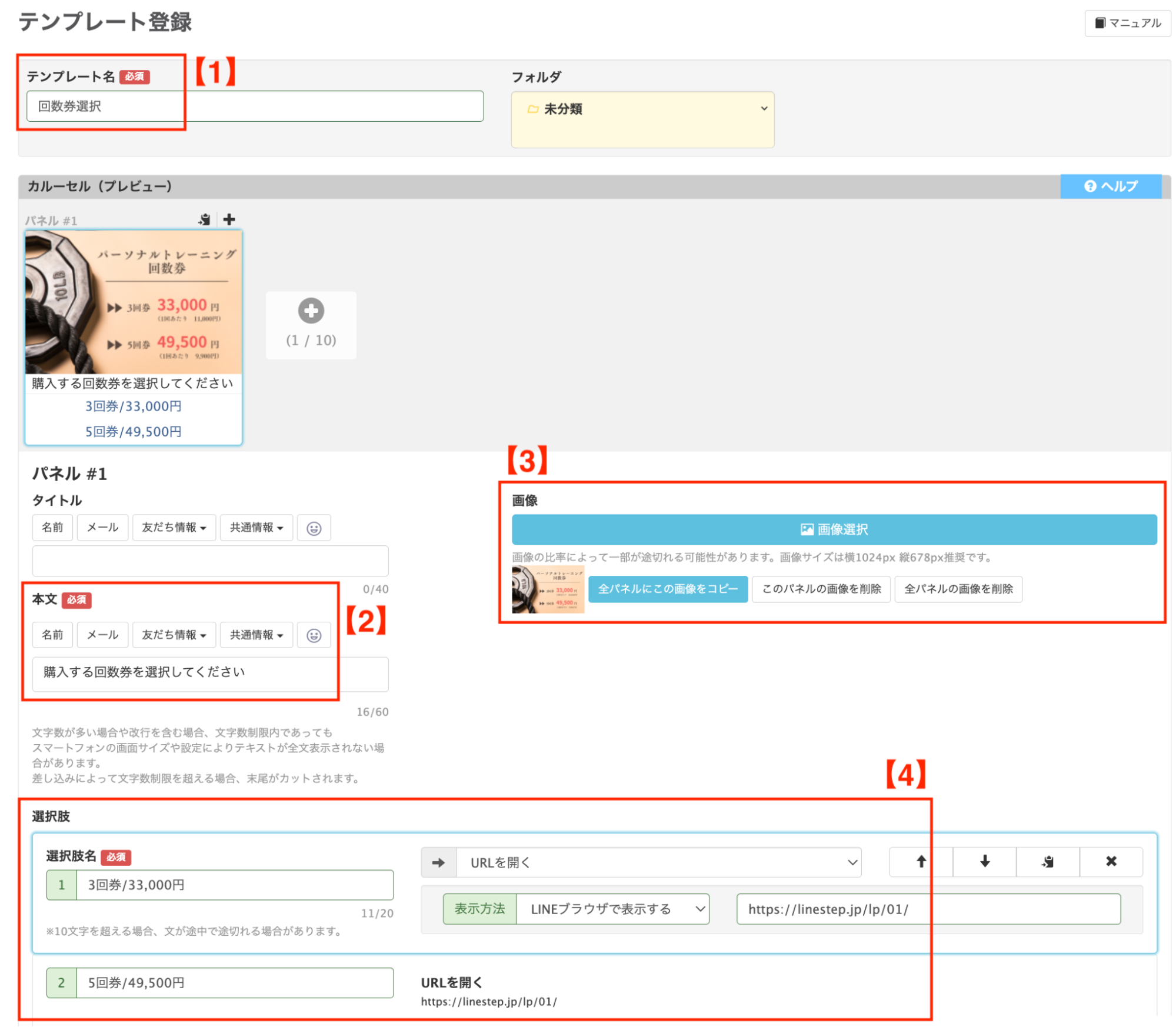The image size is (1176, 1027).
Task: Open the LINEブラウザで表示する display method dropdown
Action: click(612, 909)
